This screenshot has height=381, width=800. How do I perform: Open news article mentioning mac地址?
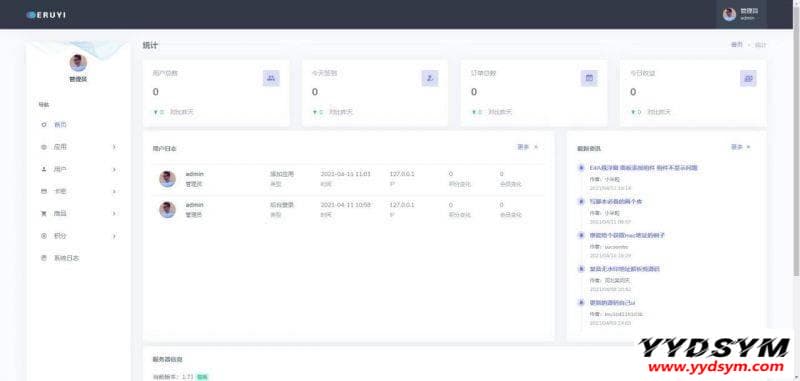(627, 235)
